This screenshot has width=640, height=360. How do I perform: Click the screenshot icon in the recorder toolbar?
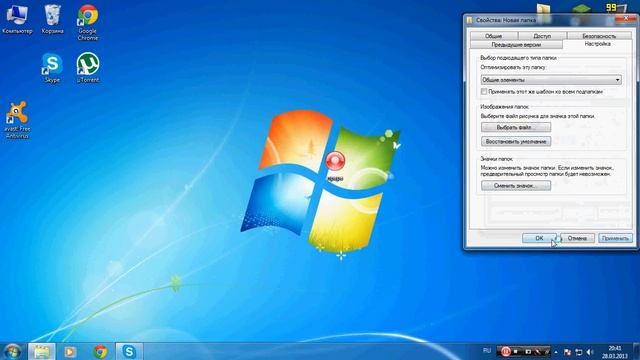click(x=528, y=351)
